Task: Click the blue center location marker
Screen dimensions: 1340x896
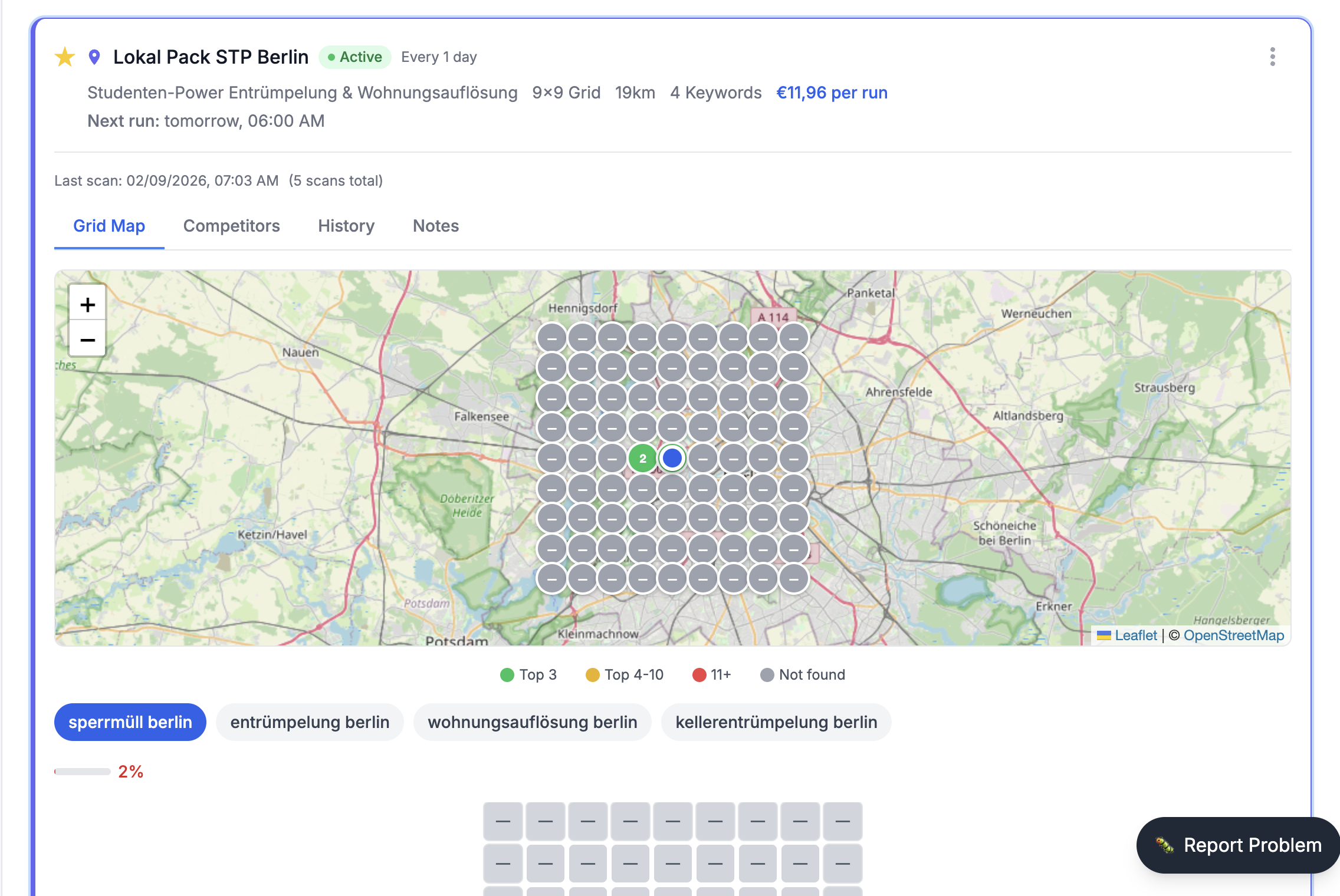Action: point(672,458)
